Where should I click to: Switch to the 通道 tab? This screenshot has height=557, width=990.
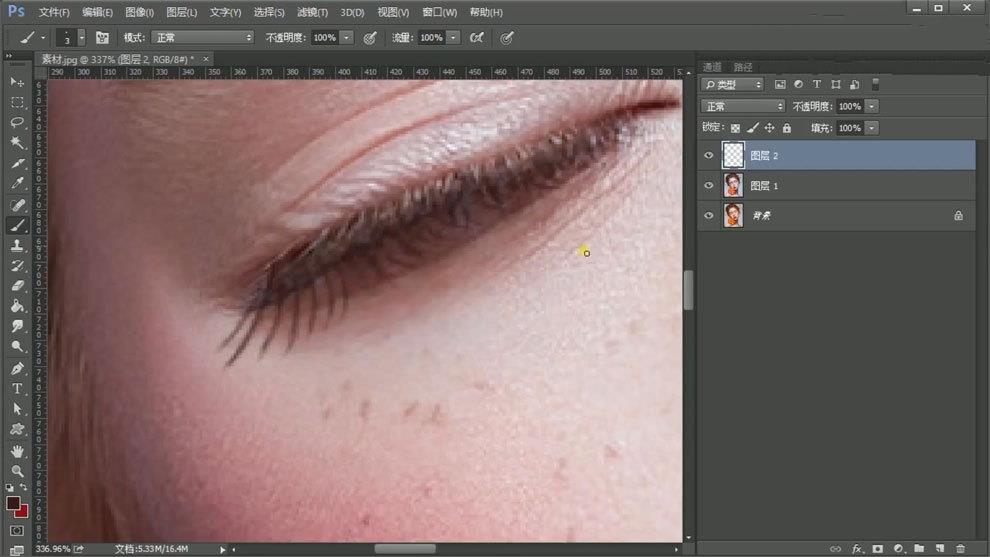[710, 67]
